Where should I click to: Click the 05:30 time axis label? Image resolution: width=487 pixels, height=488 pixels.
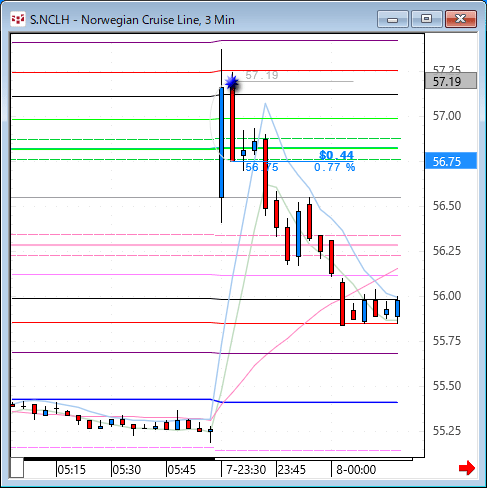pyautogui.click(x=126, y=470)
